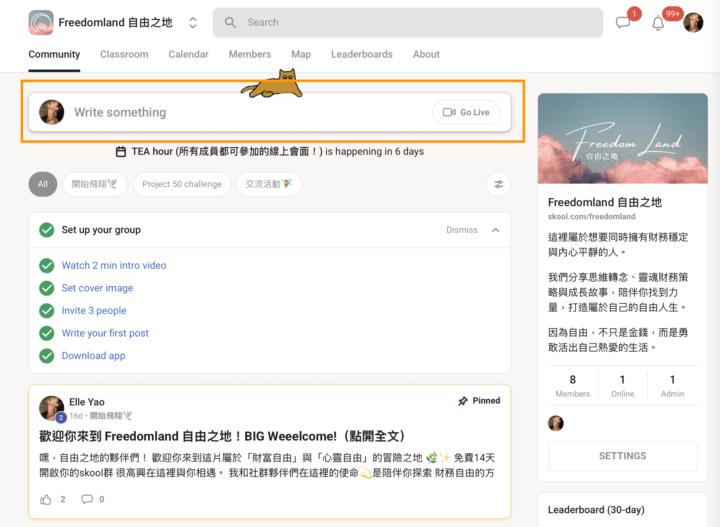Open group SETTINGS button
The width and height of the screenshot is (720, 527).
click(623, 456)
